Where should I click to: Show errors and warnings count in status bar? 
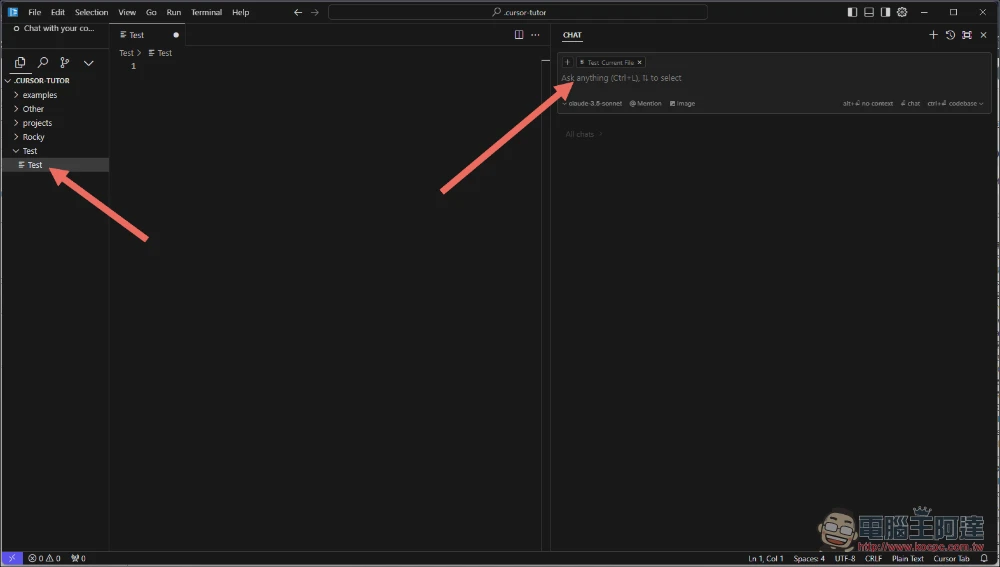tap(44, 558)
